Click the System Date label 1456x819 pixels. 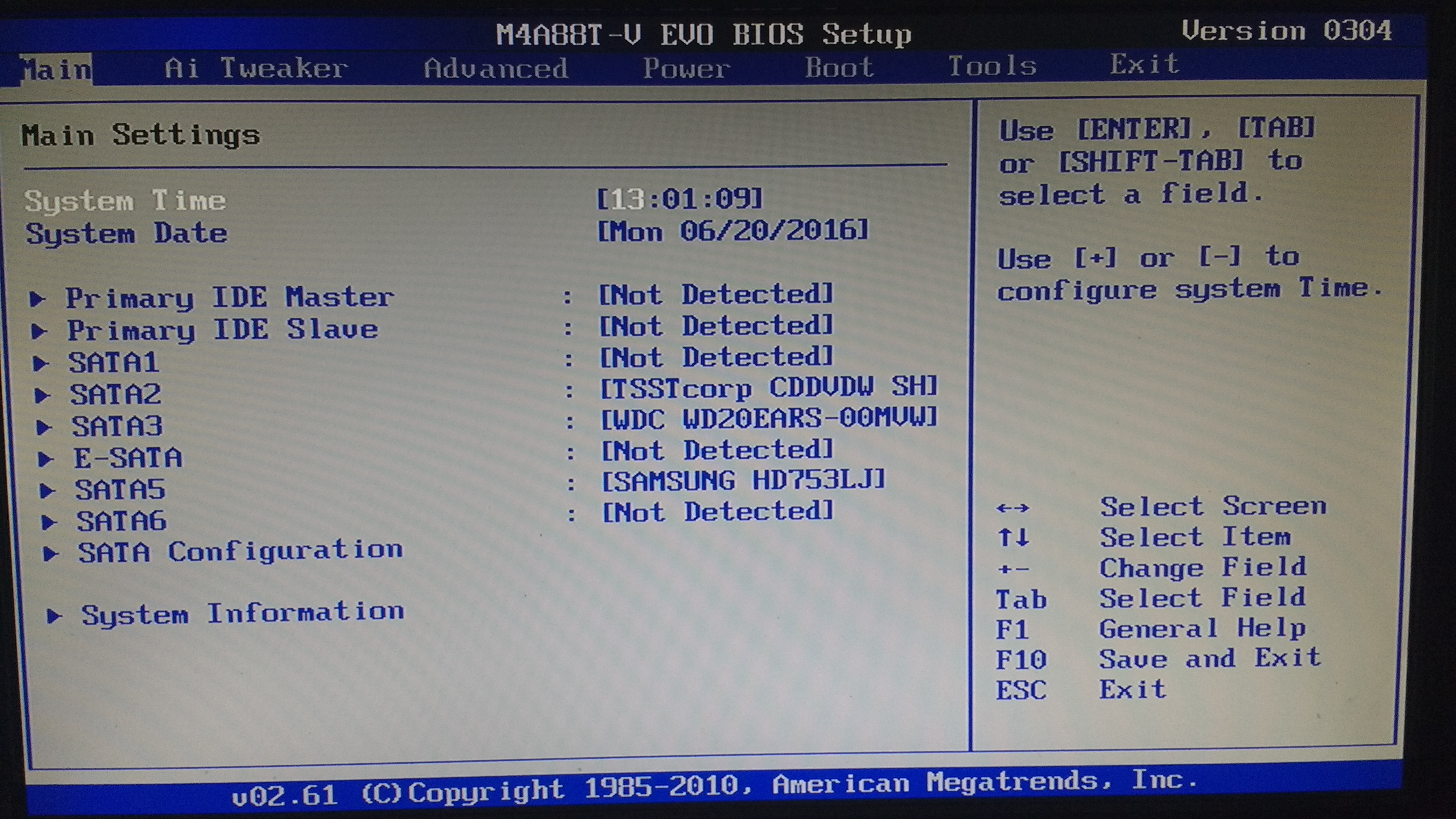127,233
